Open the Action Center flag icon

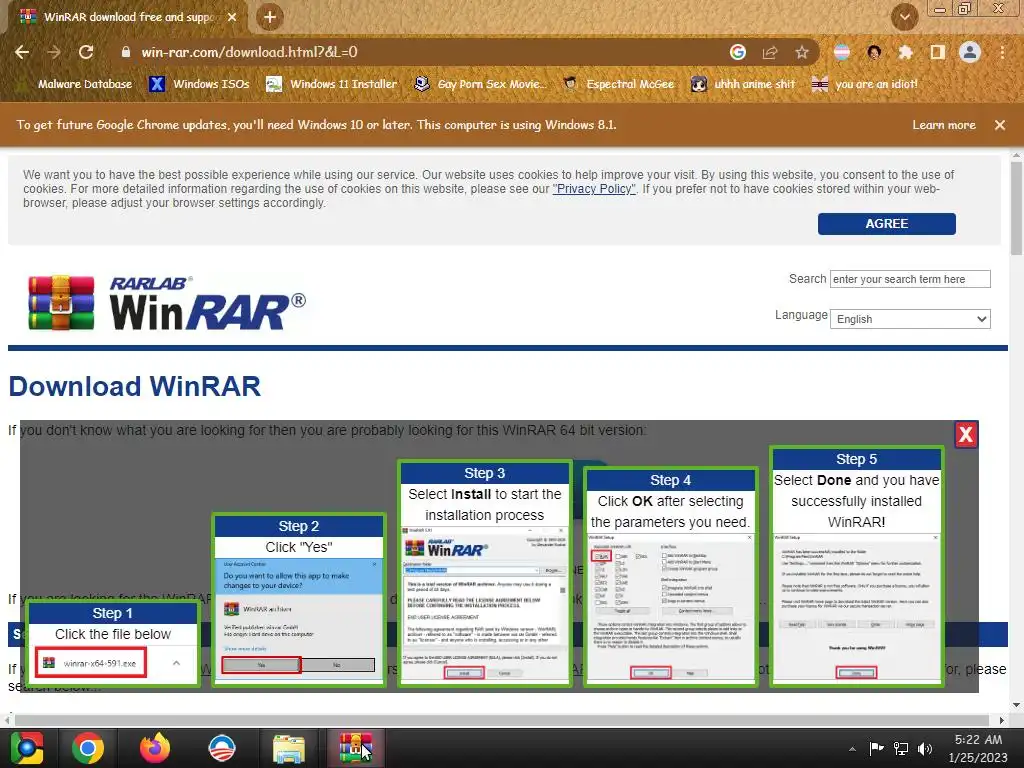[876, 749]
